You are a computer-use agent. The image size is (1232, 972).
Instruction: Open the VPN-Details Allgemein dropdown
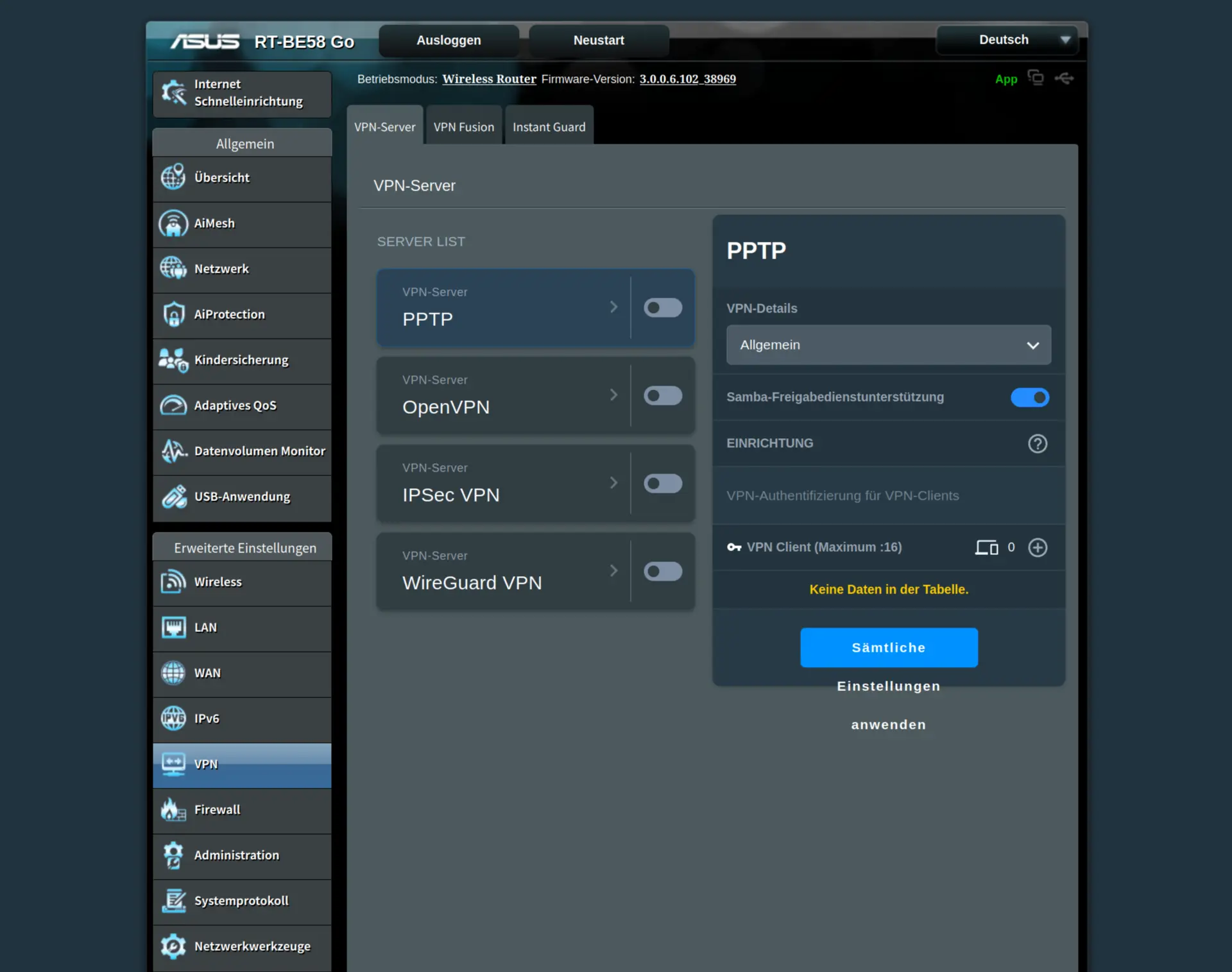[x=888, y=345]
